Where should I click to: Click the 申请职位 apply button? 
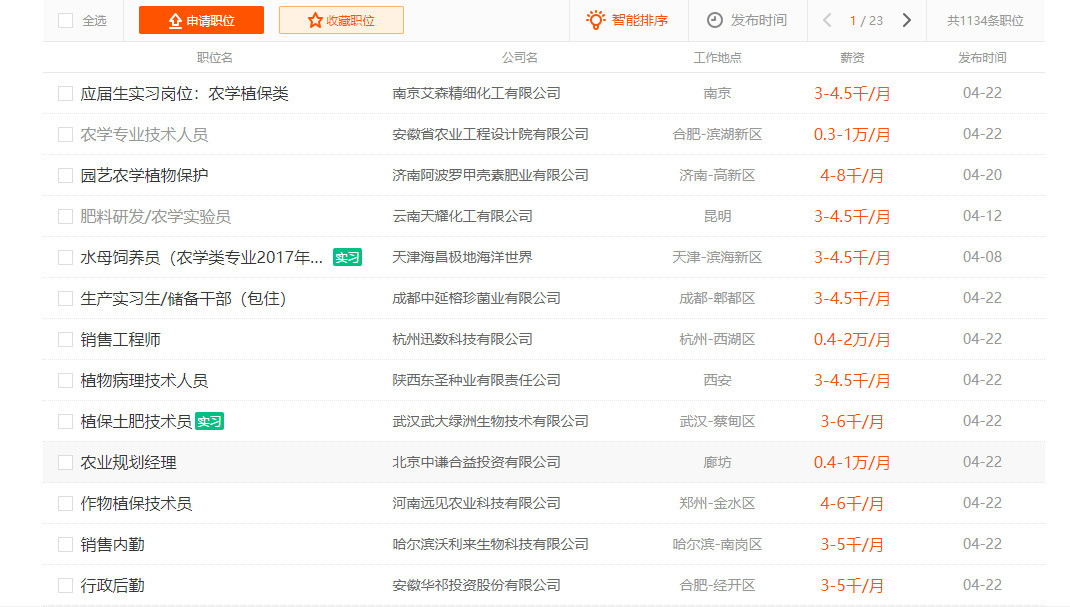point(201,20)
